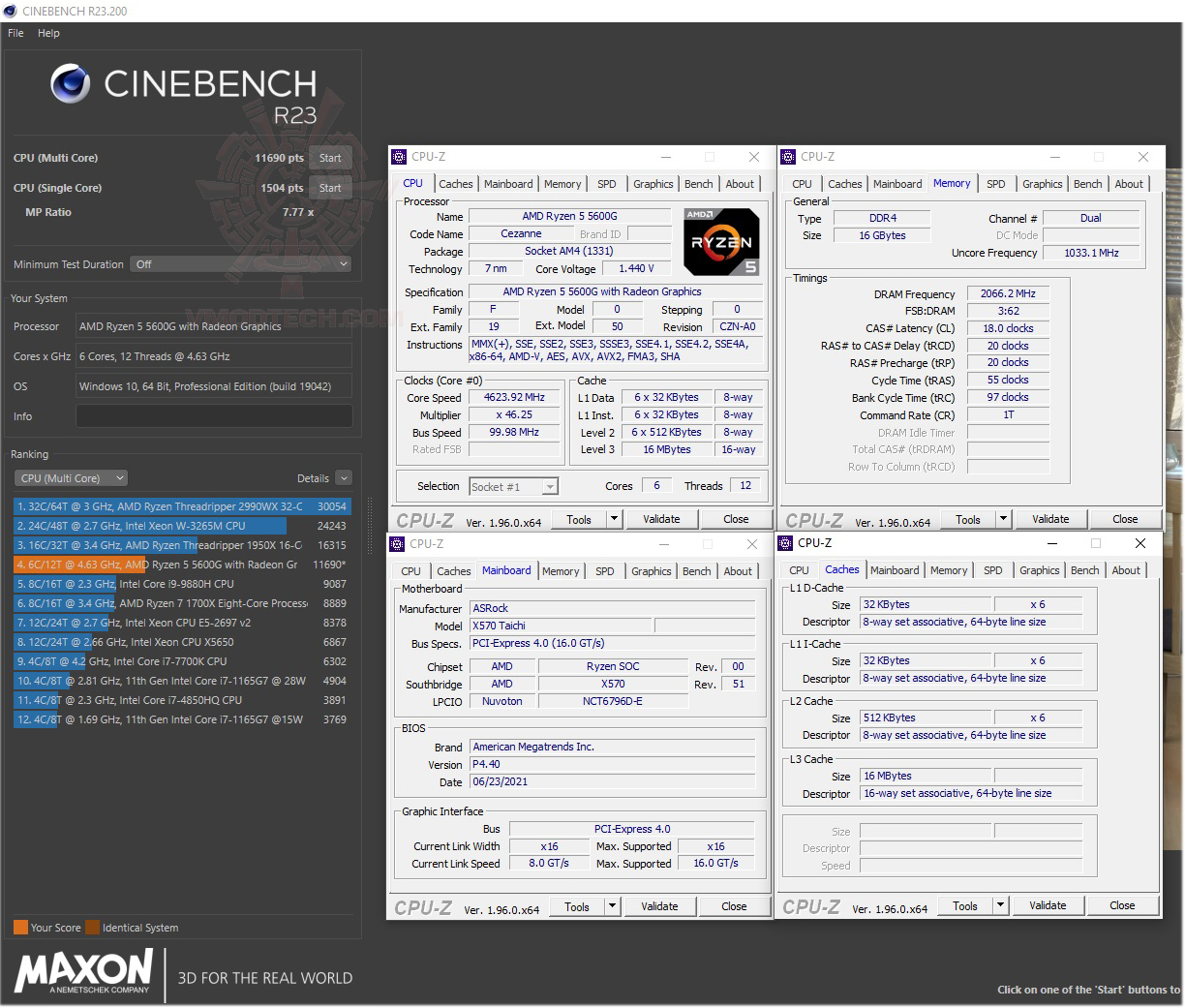Close the CPU-Z Caches window
Screen dimensions: 1185x1008
1139,543
